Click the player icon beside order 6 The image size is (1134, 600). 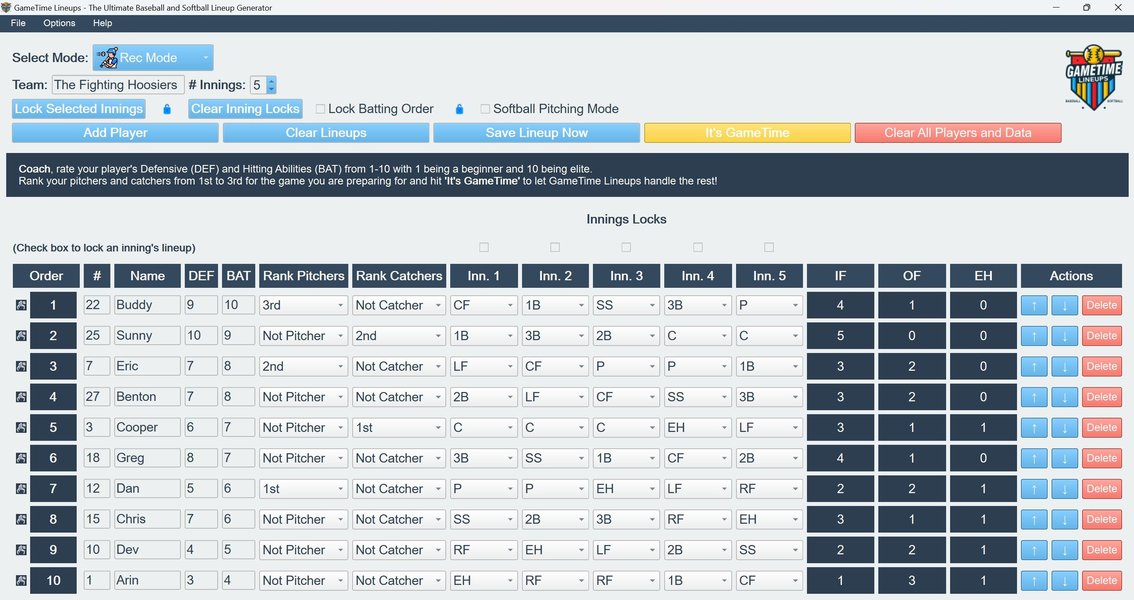point(21,458)
